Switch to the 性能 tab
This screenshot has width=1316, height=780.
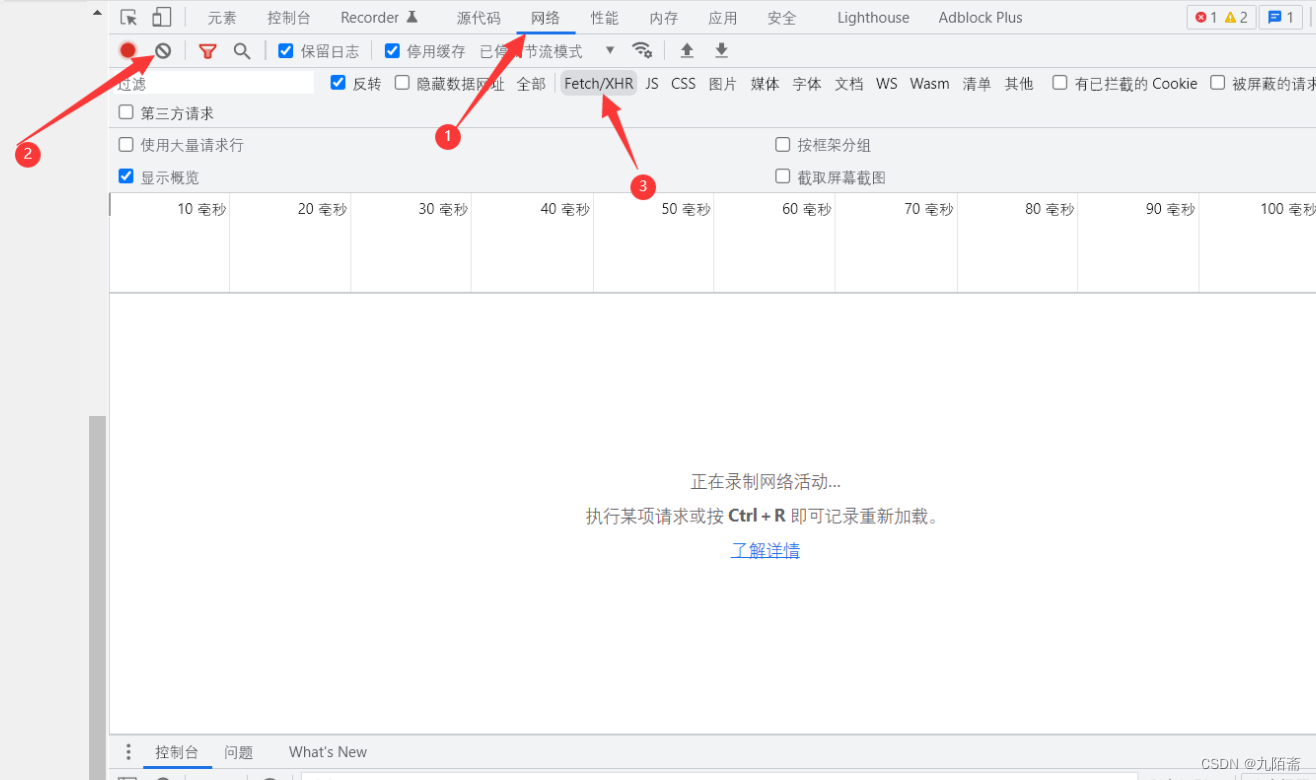(x=604, y=18)
